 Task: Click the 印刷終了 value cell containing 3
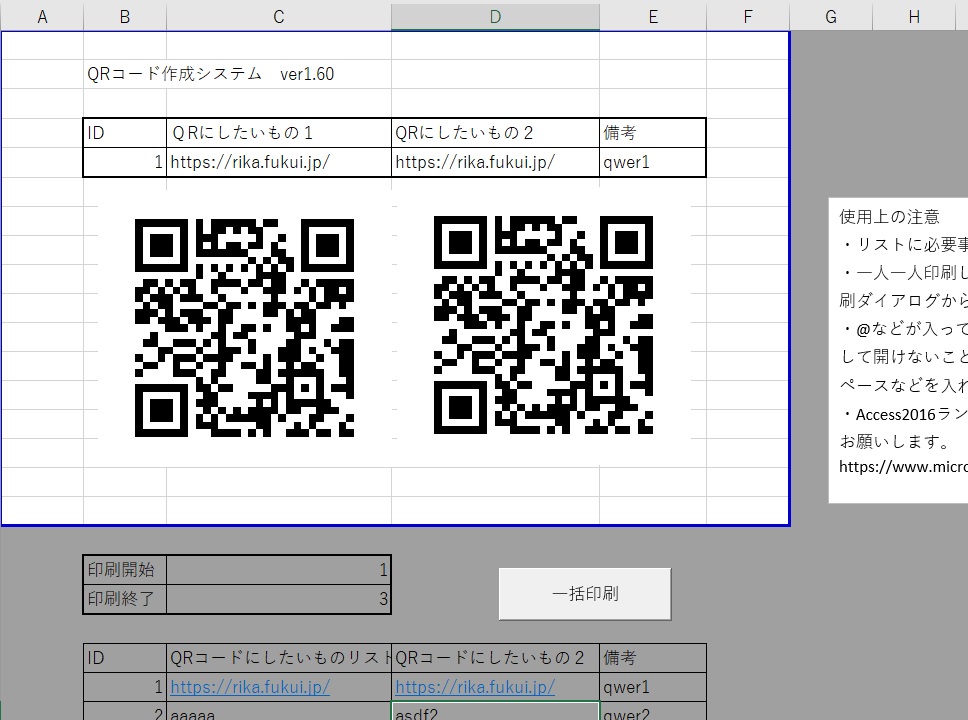click(x=278, y=599)
